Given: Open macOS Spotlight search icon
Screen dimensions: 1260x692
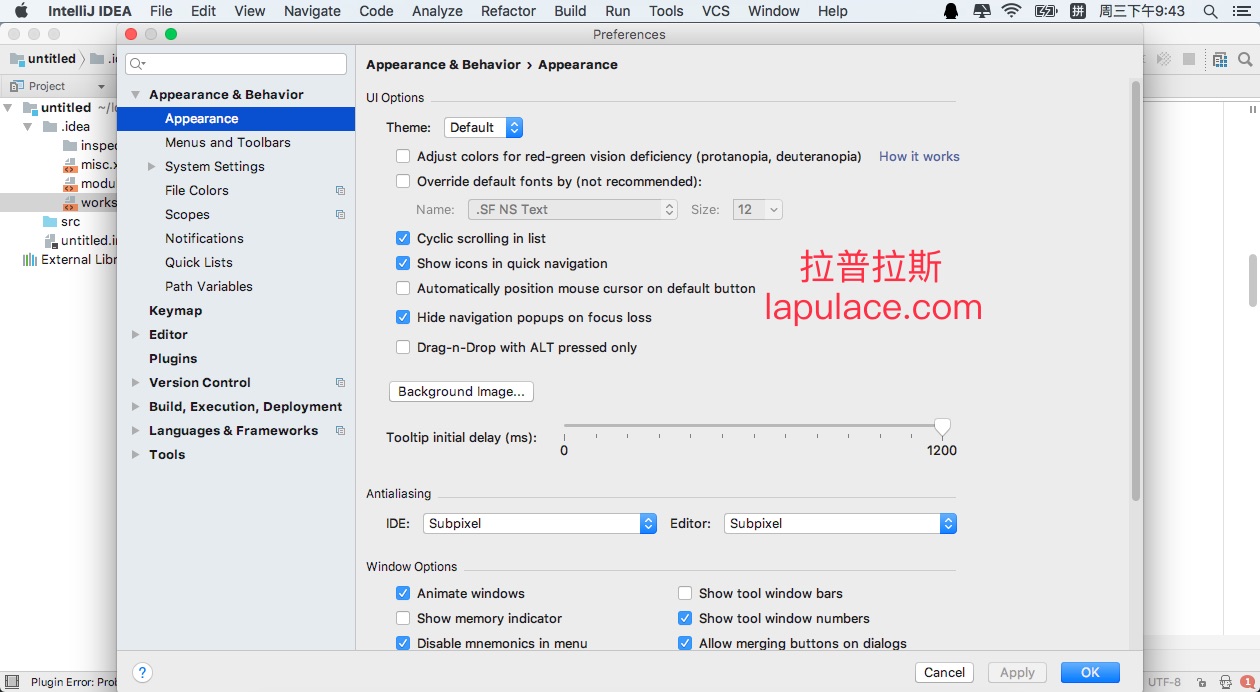Looking at the screenshot, I should (x=1210, y=11).
